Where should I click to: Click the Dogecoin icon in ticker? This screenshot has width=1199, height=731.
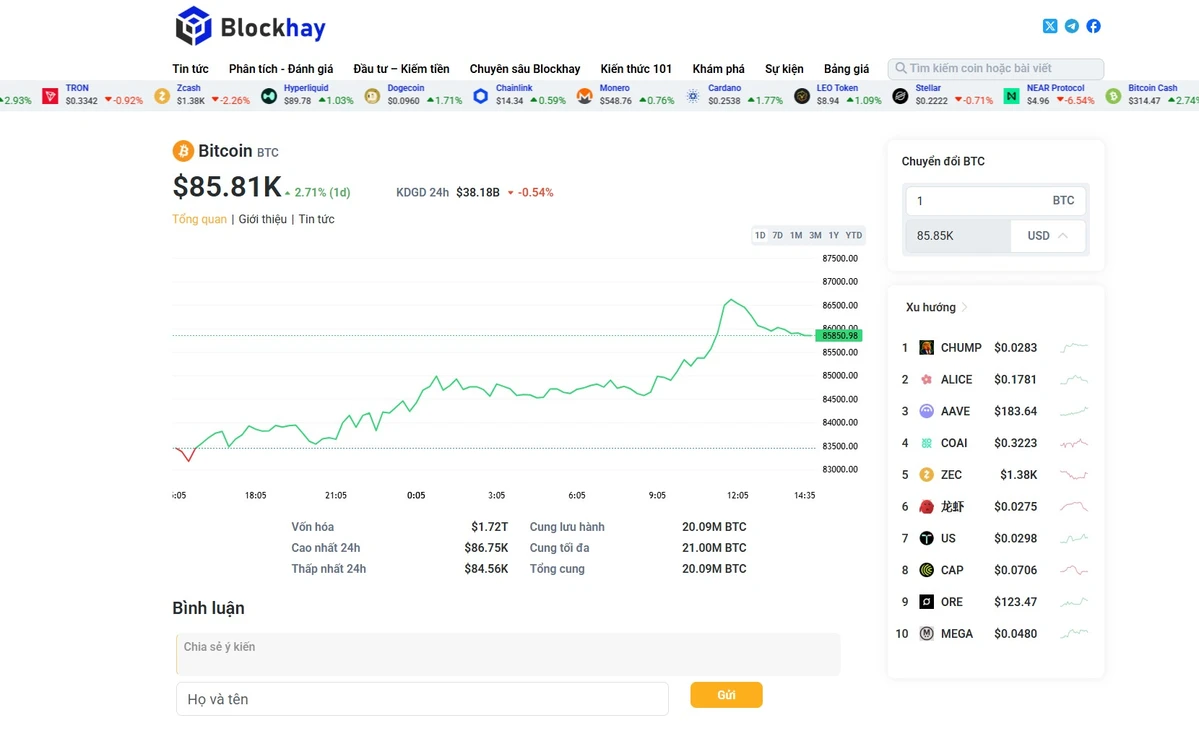tap(372, 96)
